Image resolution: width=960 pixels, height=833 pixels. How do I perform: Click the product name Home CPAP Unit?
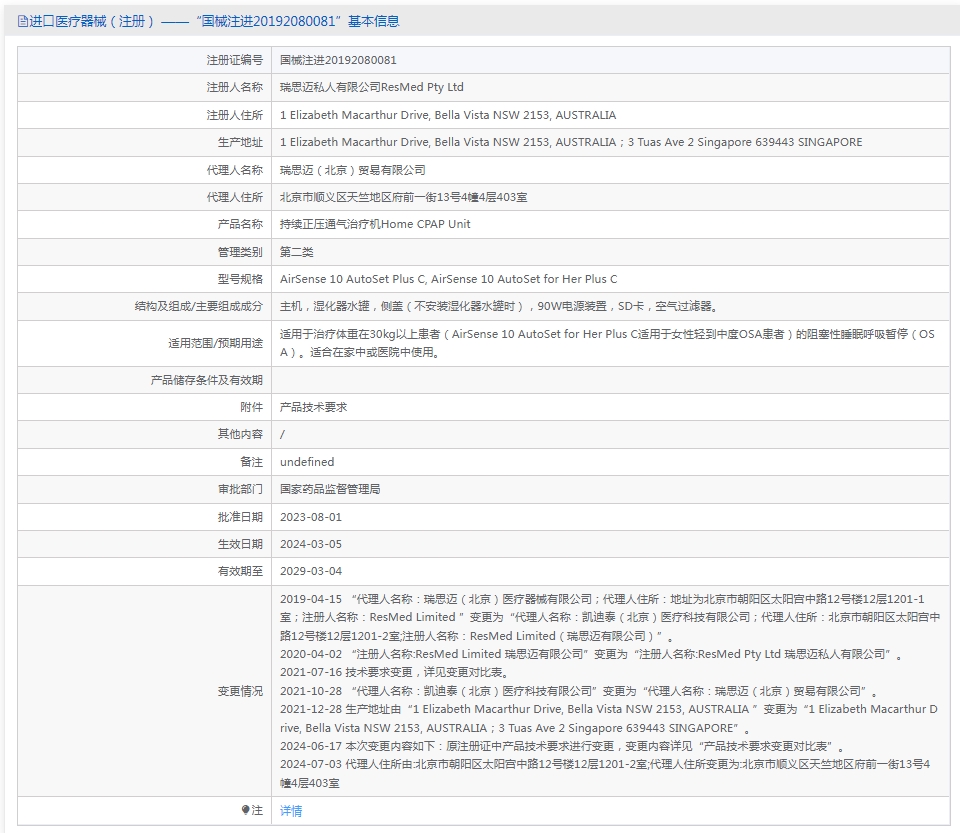pyautogui.click(x=375, y=224)
